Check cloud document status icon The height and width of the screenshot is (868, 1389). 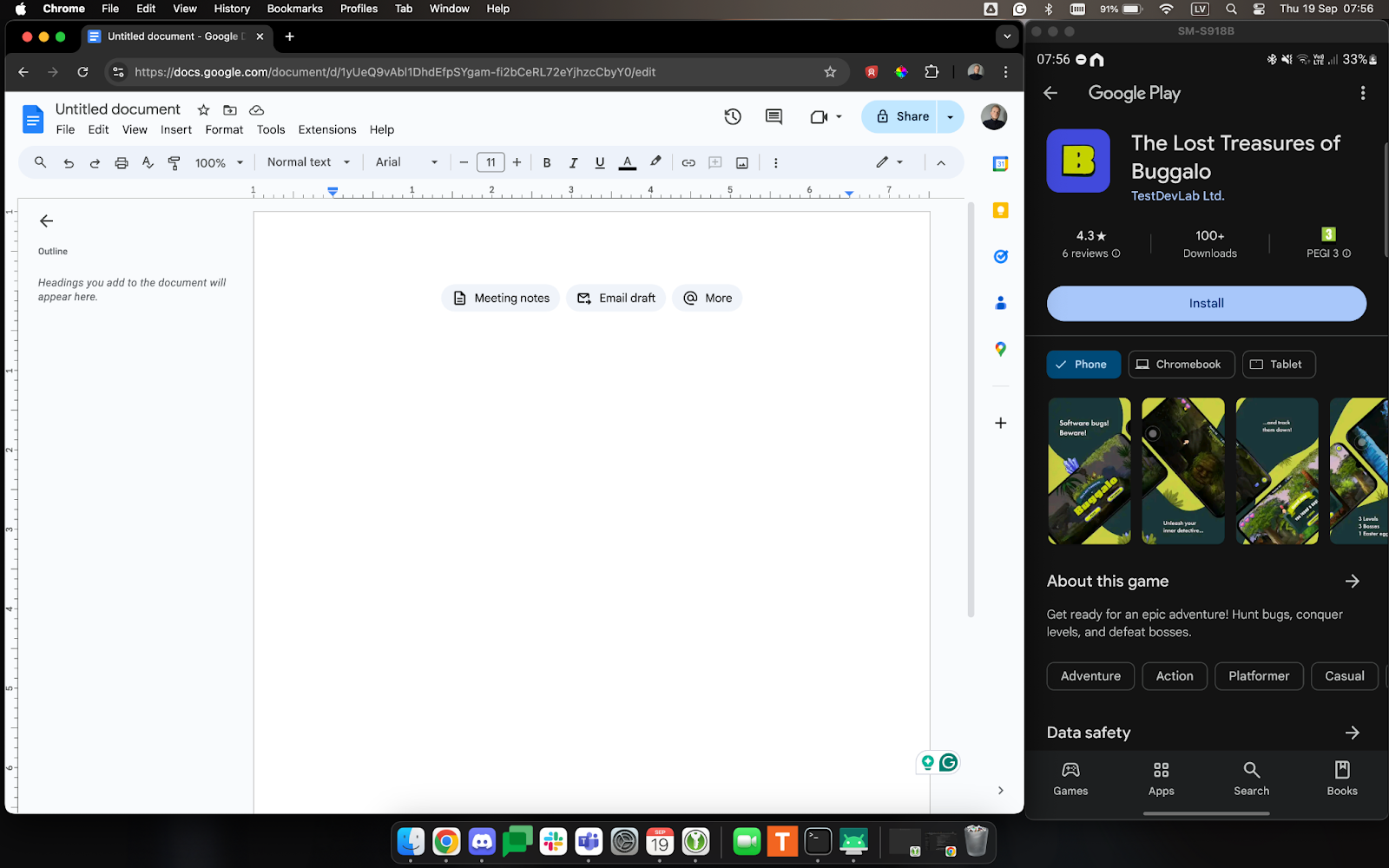pos(256,110)
